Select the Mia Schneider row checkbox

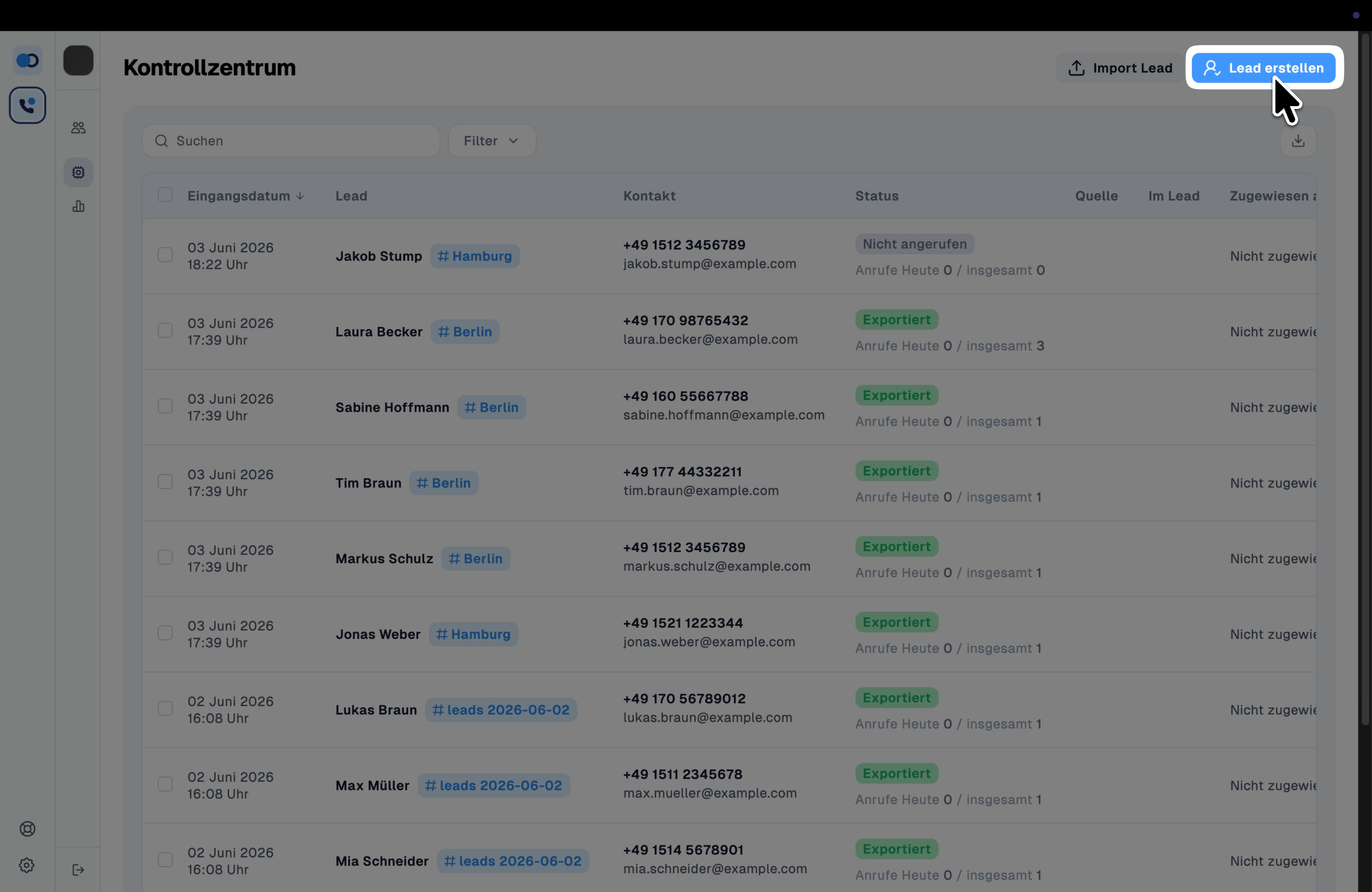(x=165, y=860)
